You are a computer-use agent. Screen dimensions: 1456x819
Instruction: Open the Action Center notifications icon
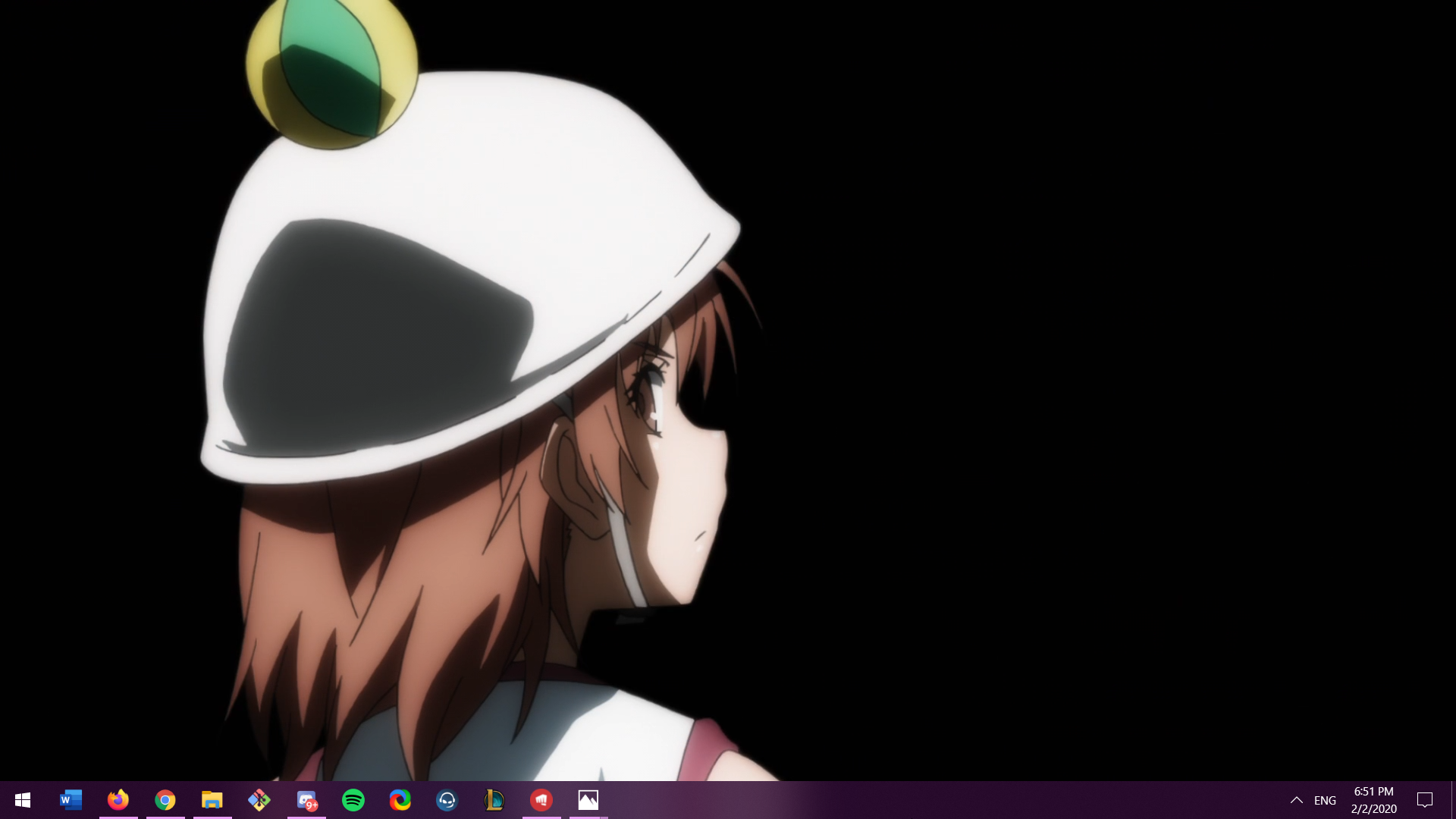tap(1425, 800)
